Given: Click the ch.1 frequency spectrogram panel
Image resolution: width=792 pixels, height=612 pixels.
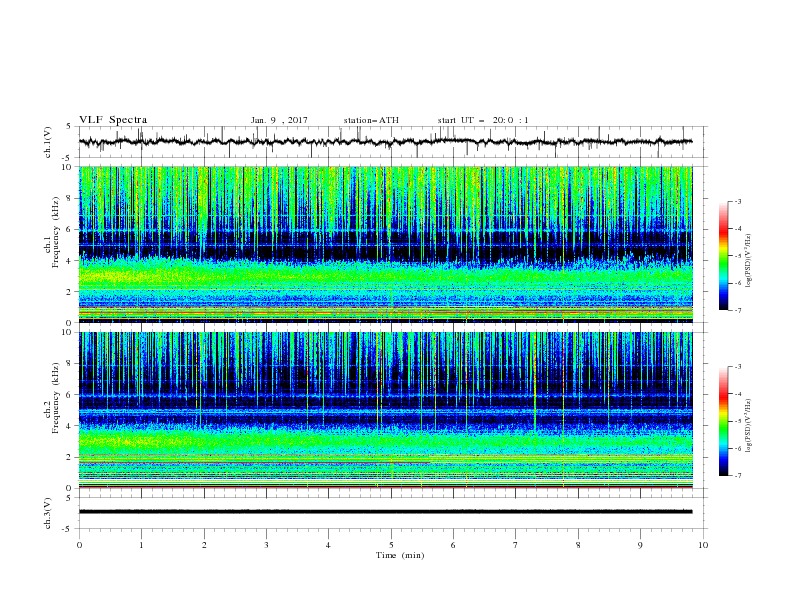Looking at the screenshot, I should coord(386,244).
